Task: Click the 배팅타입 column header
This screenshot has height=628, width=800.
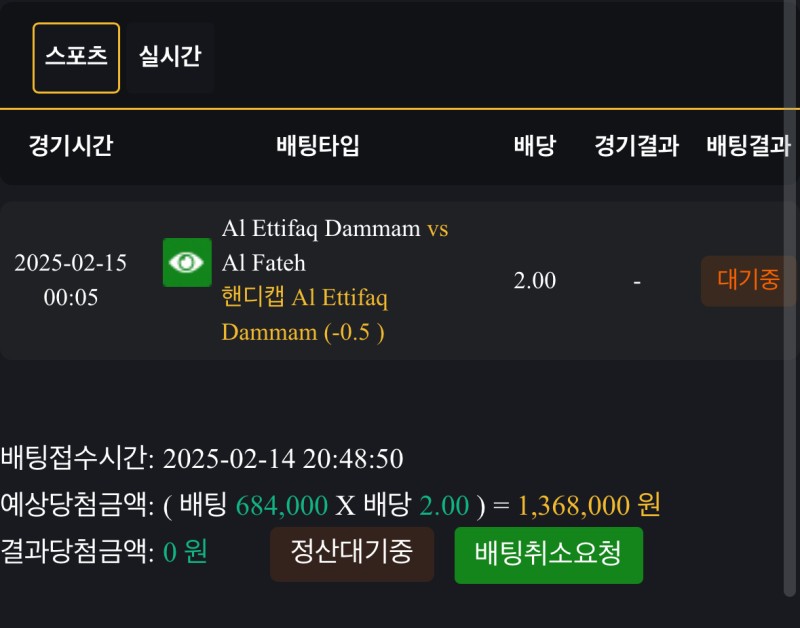Action: 318,146
